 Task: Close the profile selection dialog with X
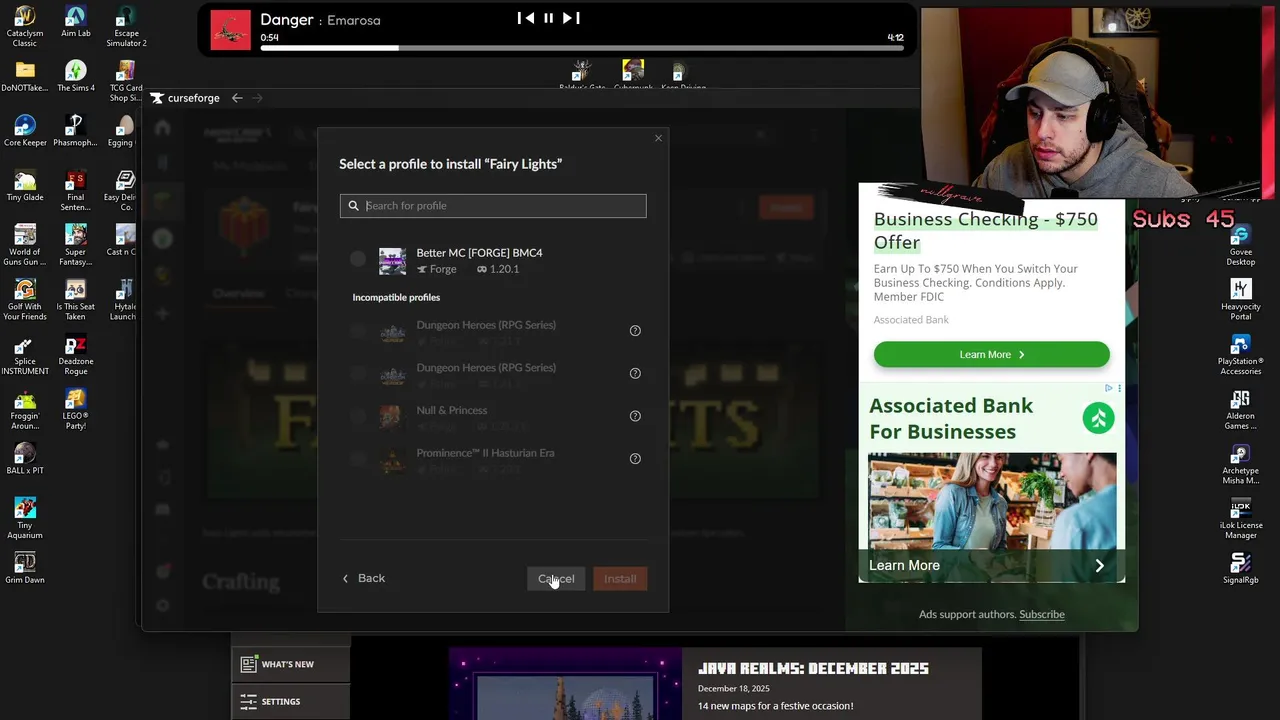658,138
